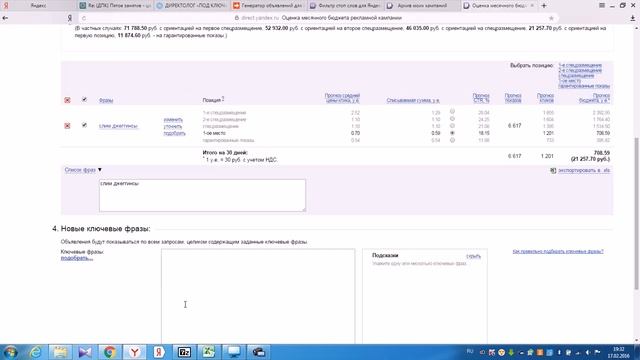The image size is (640, 360).
Task: Choose гарантированные показы link under Выбрать позицию
Action: click(584, 86)
